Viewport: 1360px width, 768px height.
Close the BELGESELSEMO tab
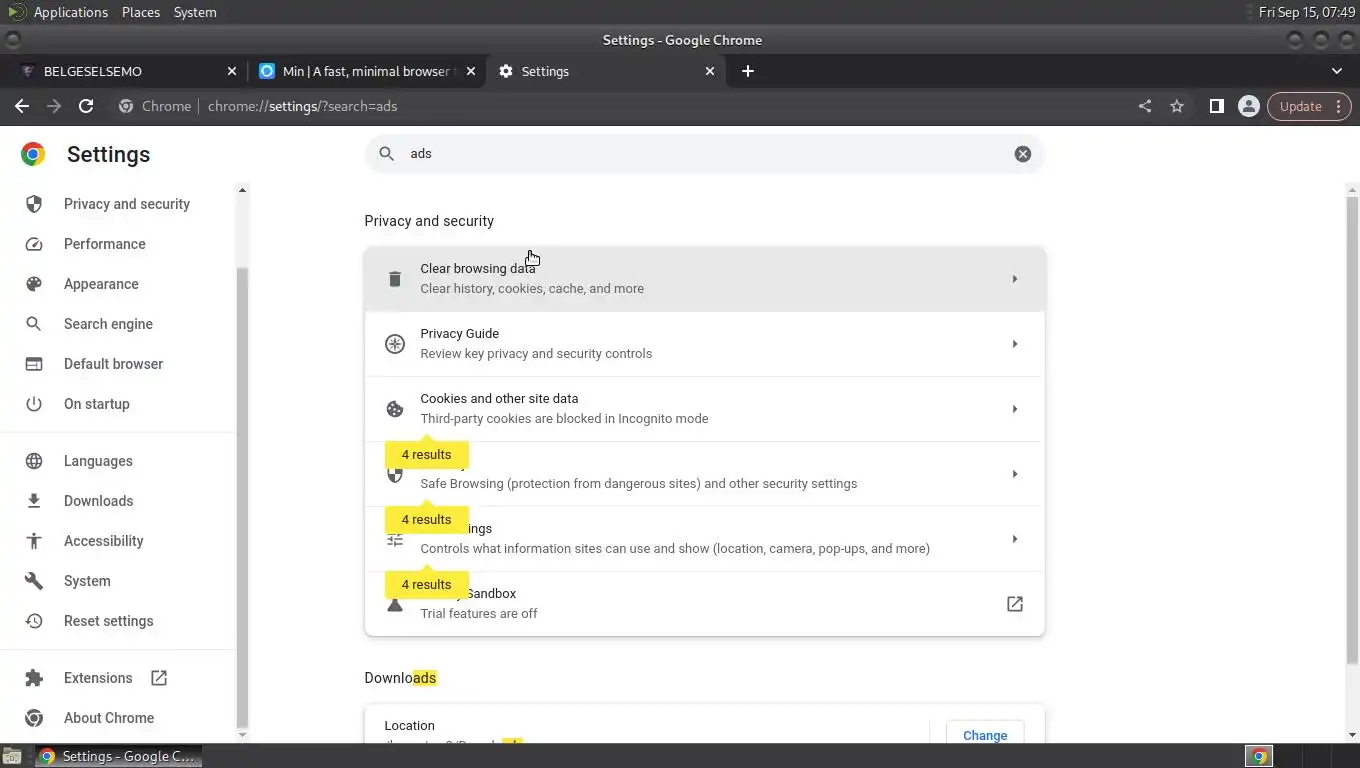point(232,71)
